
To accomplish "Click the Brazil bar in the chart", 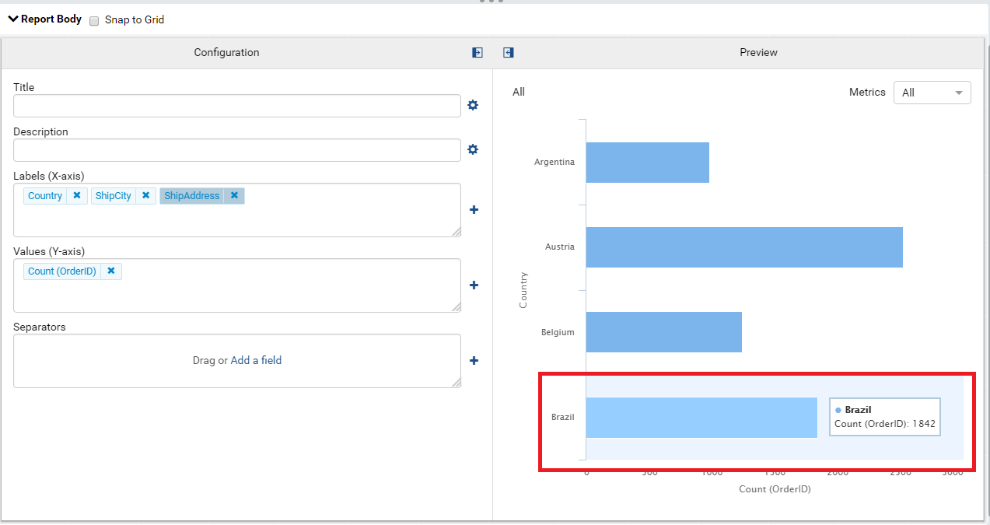I will [x=701, y=418].
